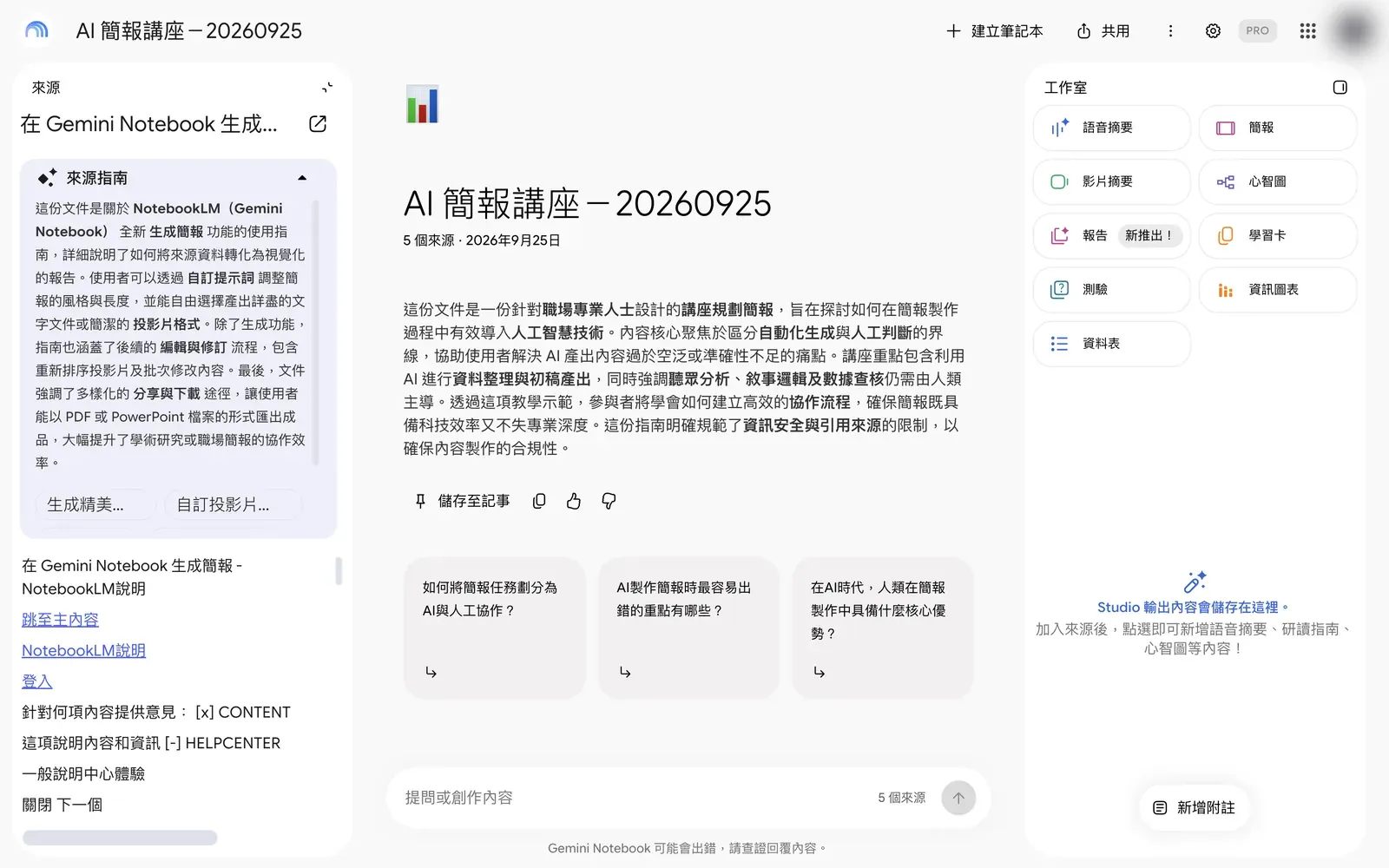Click the PRO badge
Viewport: 1389px width, 868px height.
click(x=1257, y=30)
